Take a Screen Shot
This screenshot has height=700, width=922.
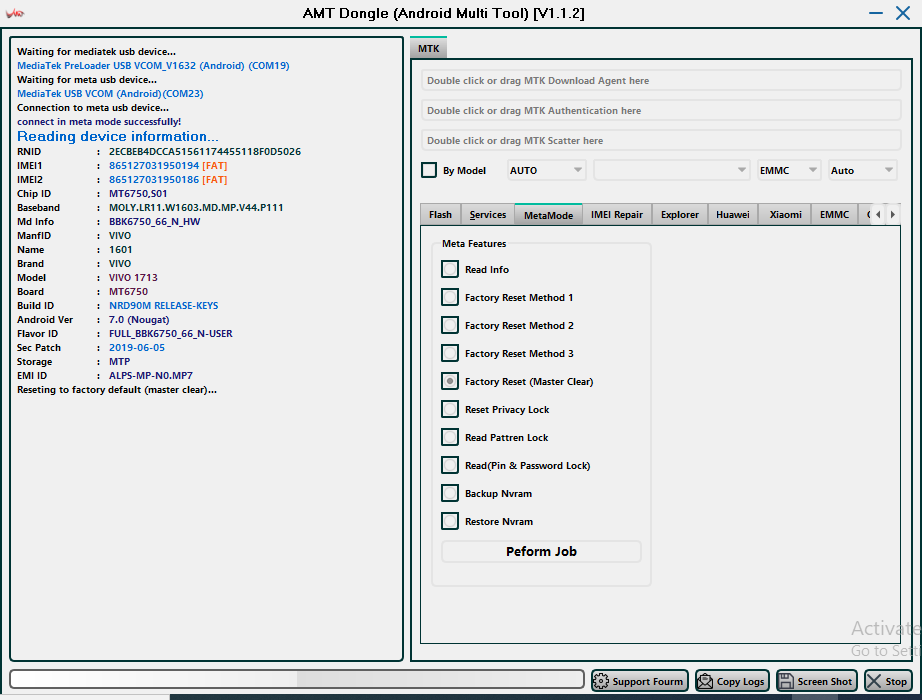(x=817, y=681)
